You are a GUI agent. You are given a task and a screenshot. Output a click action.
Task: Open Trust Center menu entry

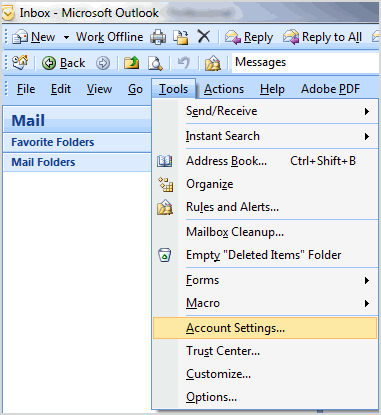click(265, 351)
